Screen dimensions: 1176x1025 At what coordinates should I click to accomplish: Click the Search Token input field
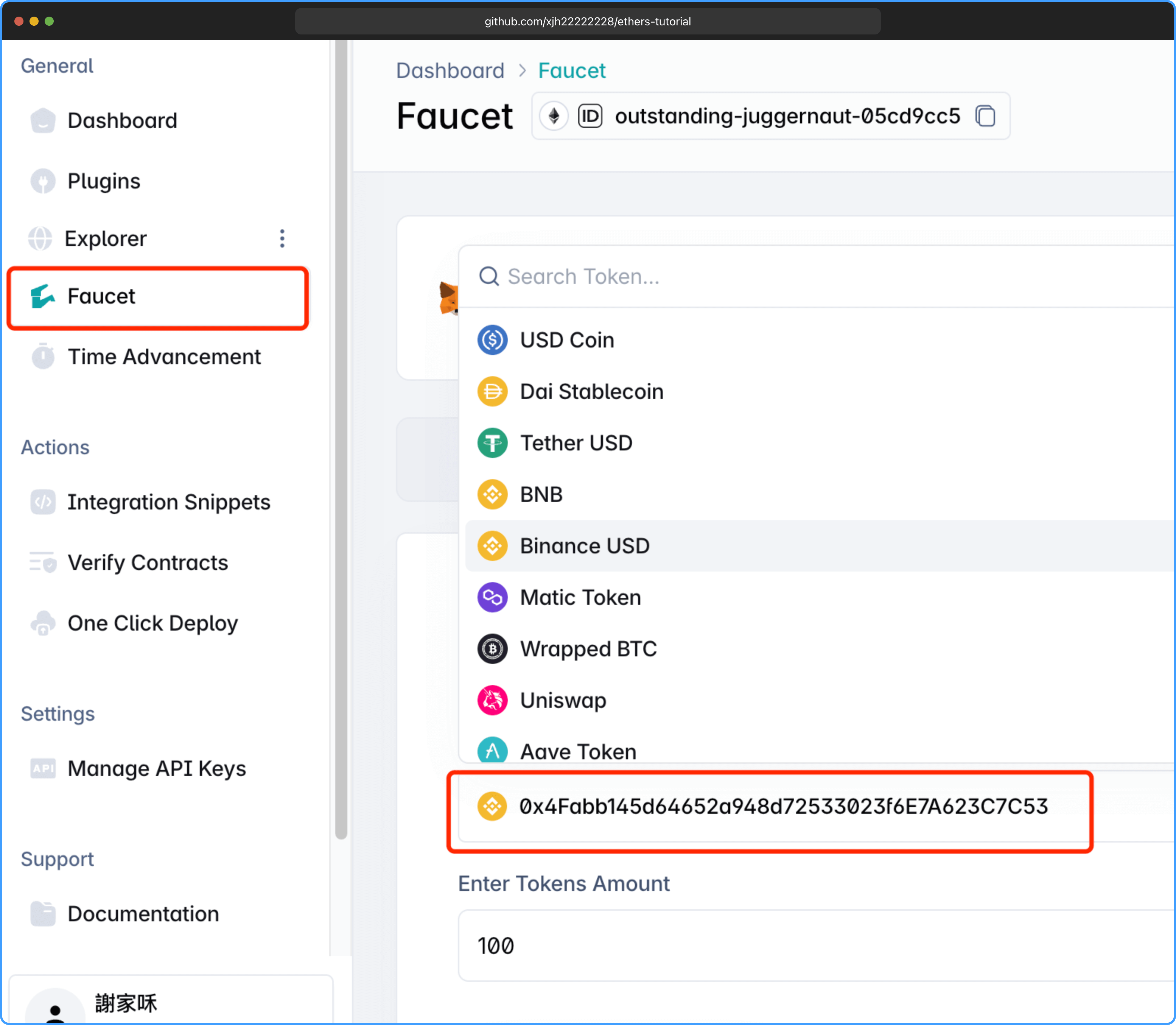point(818,277)
